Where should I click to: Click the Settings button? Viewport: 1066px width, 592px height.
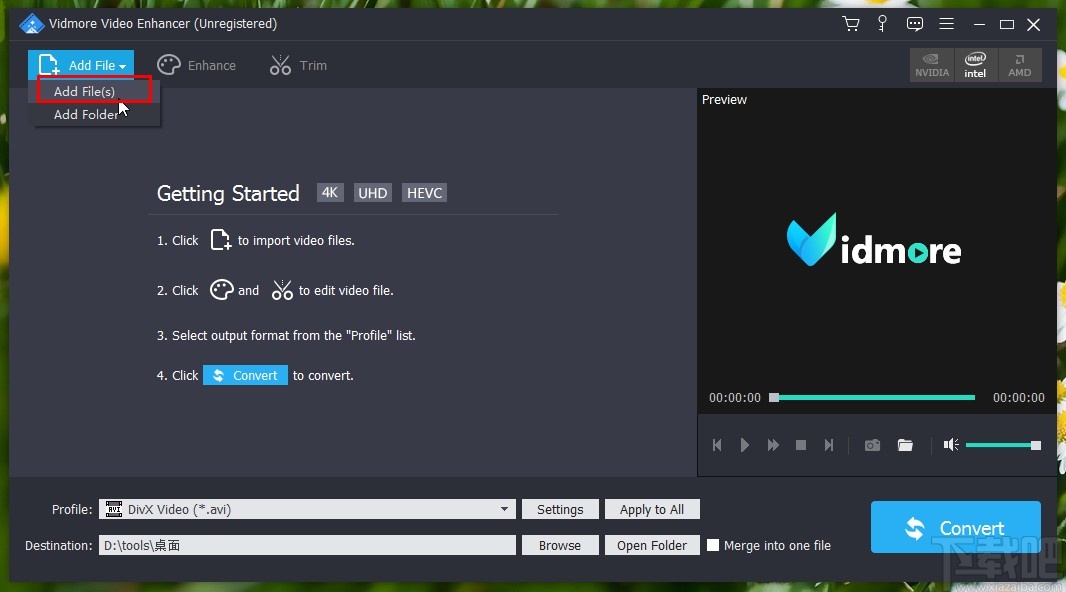[x=560, y=509]
